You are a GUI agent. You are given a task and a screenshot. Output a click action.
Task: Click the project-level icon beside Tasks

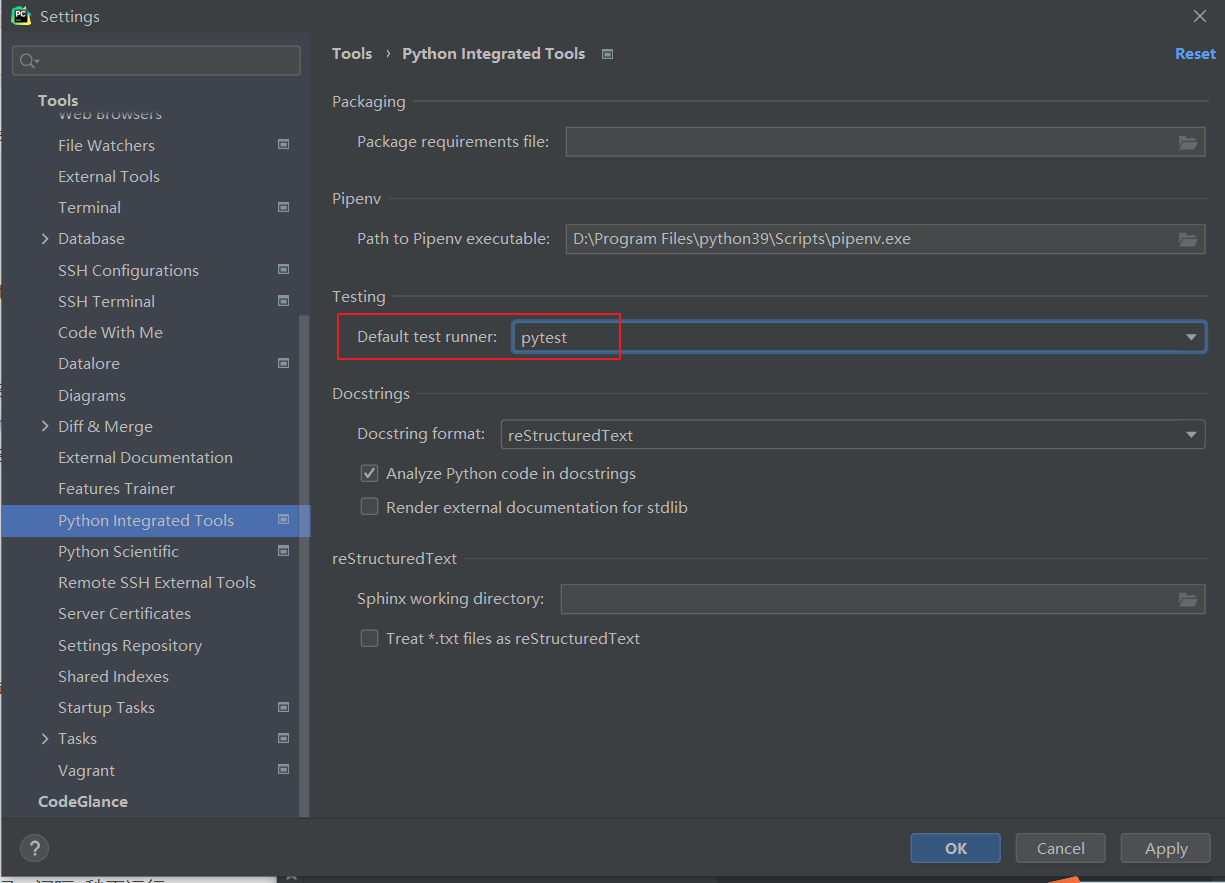tap(284, 738)
